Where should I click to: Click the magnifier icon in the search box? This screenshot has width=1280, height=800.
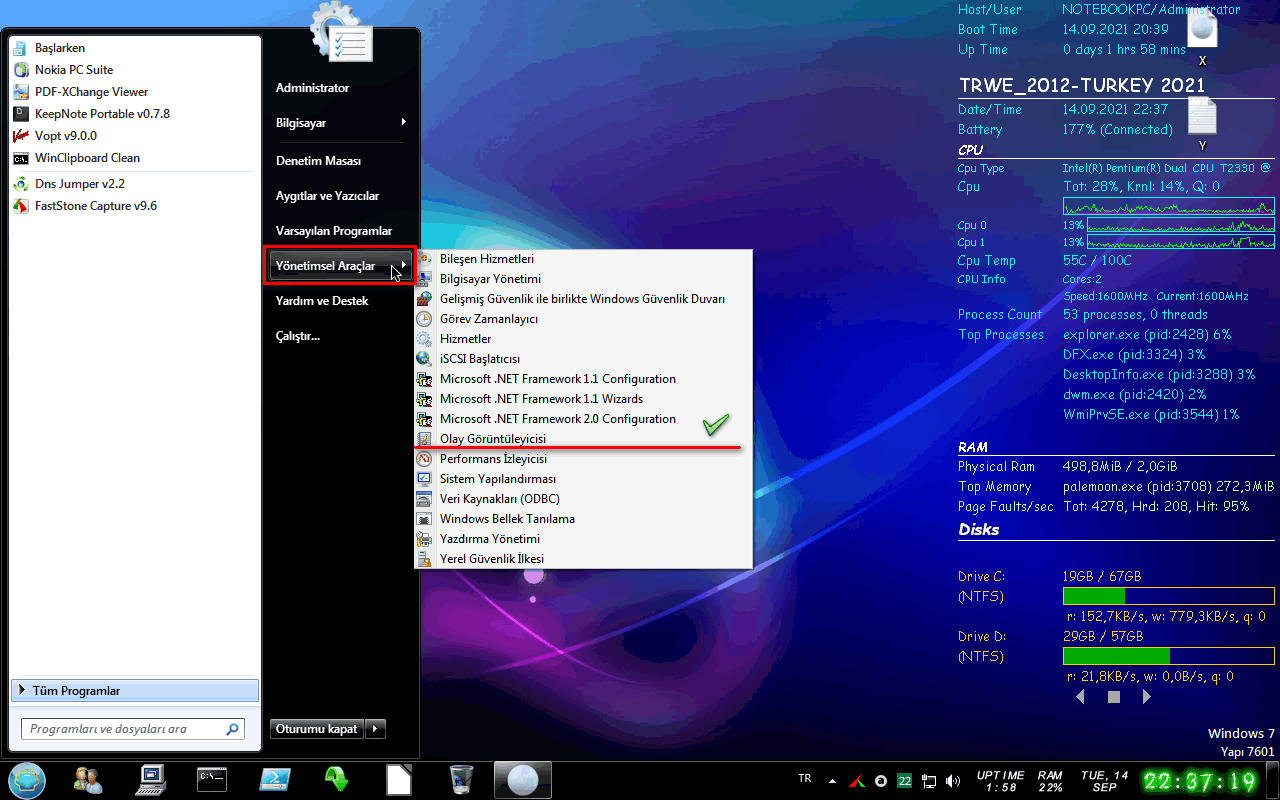232,729
